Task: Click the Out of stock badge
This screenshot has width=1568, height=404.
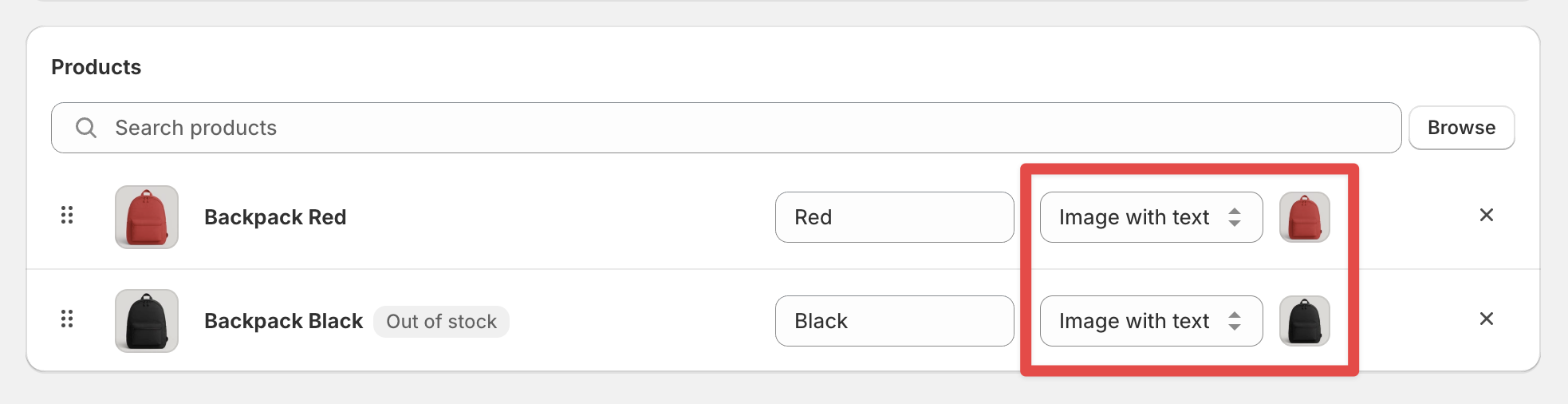Action: (x=442, y=322)
